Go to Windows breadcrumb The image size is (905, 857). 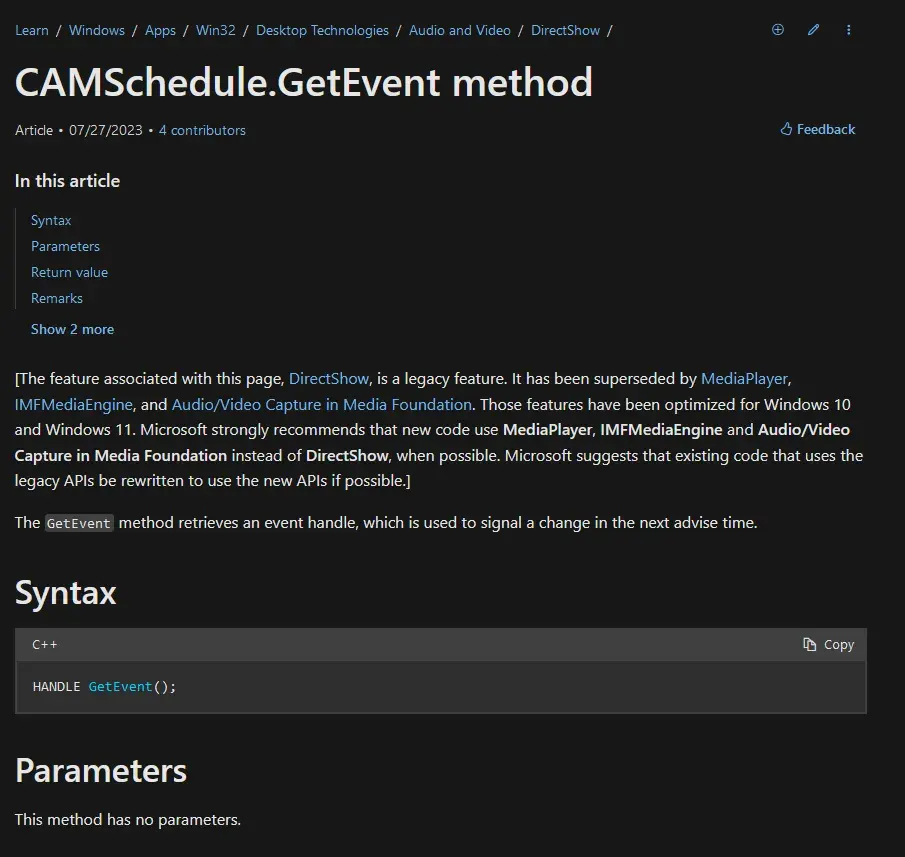pyautogui.click(x=96, y=30)
